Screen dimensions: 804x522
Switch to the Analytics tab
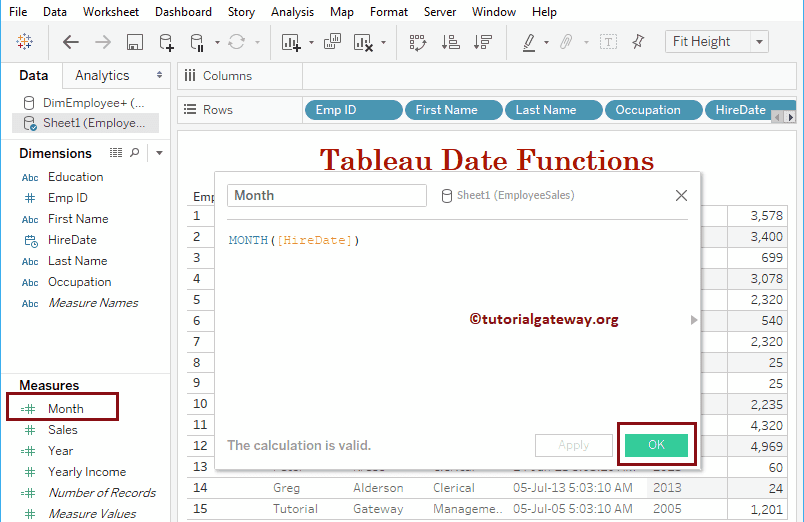tap(102, 75)
